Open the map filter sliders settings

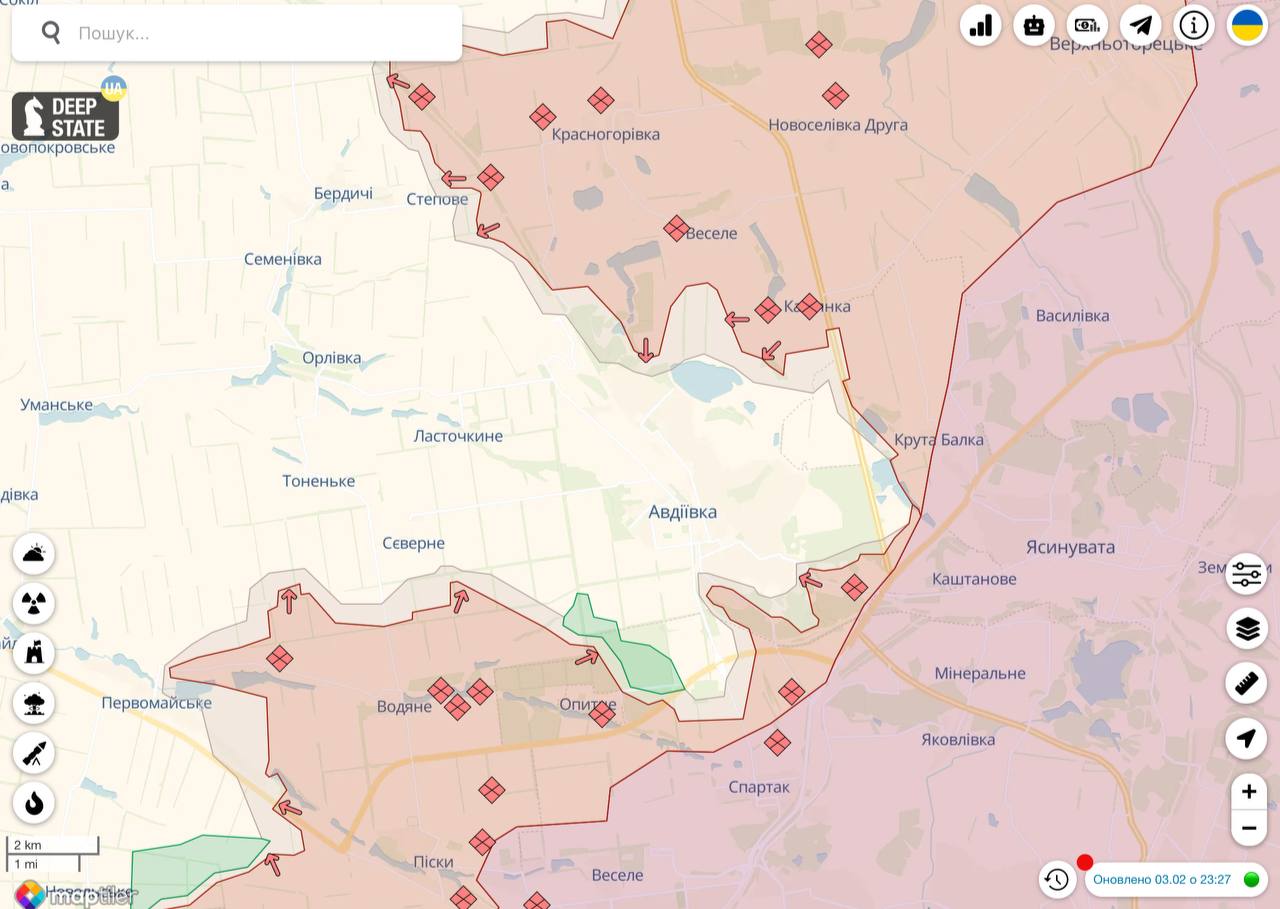tap(1247, 574)
